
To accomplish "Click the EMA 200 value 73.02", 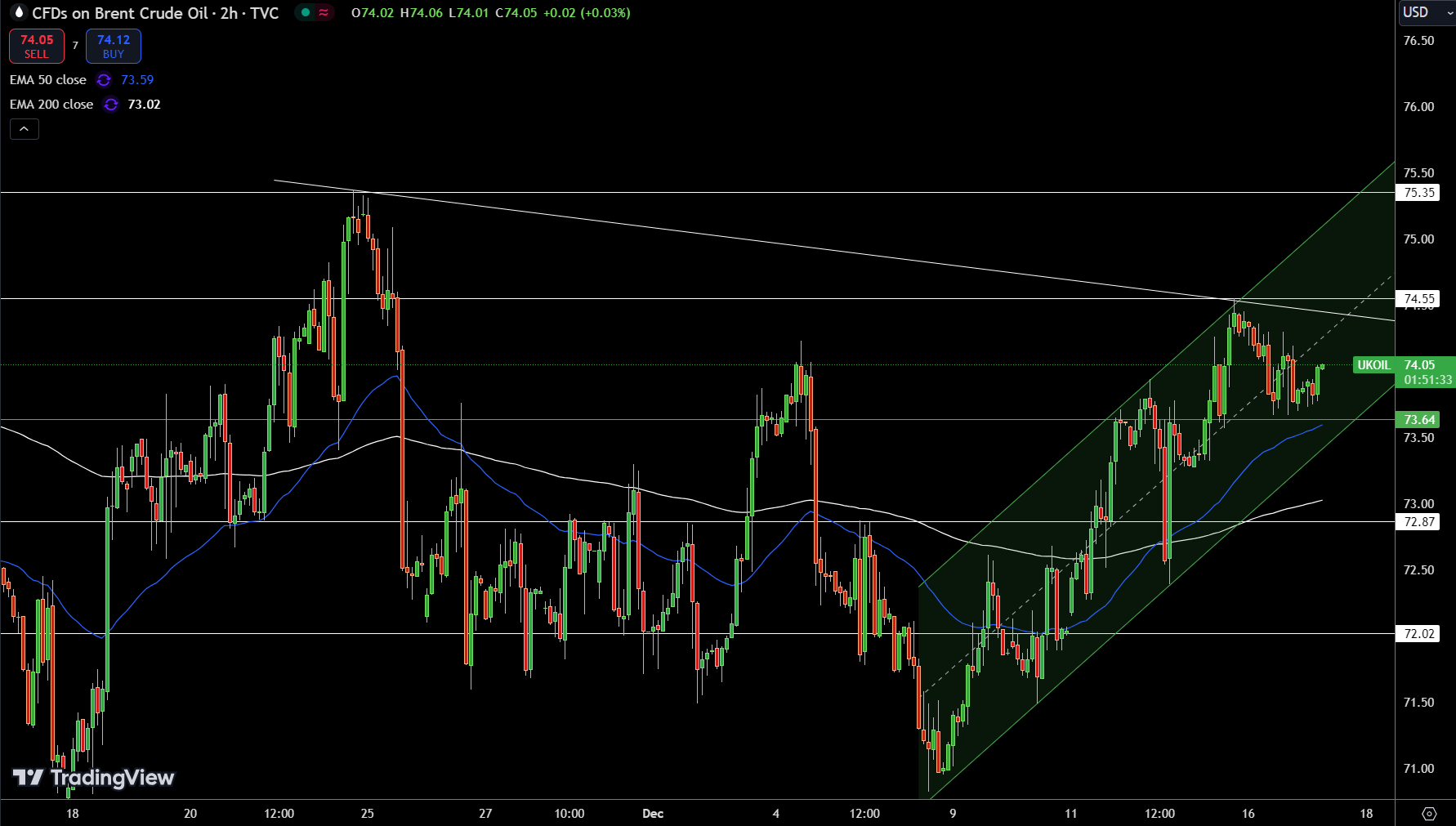I will pyautogui.click(x=144, y=105).
